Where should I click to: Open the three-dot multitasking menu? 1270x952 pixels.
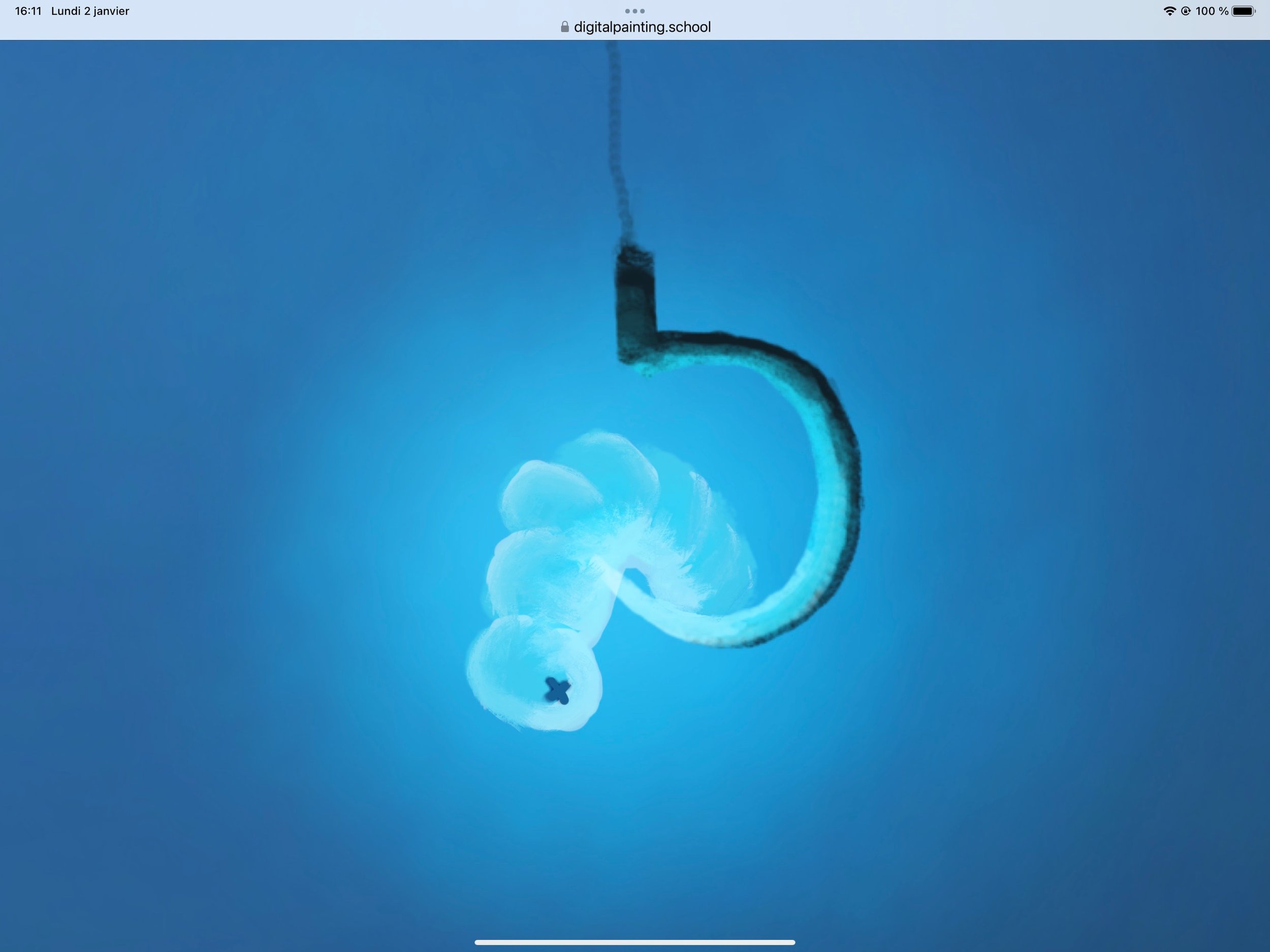634,11
